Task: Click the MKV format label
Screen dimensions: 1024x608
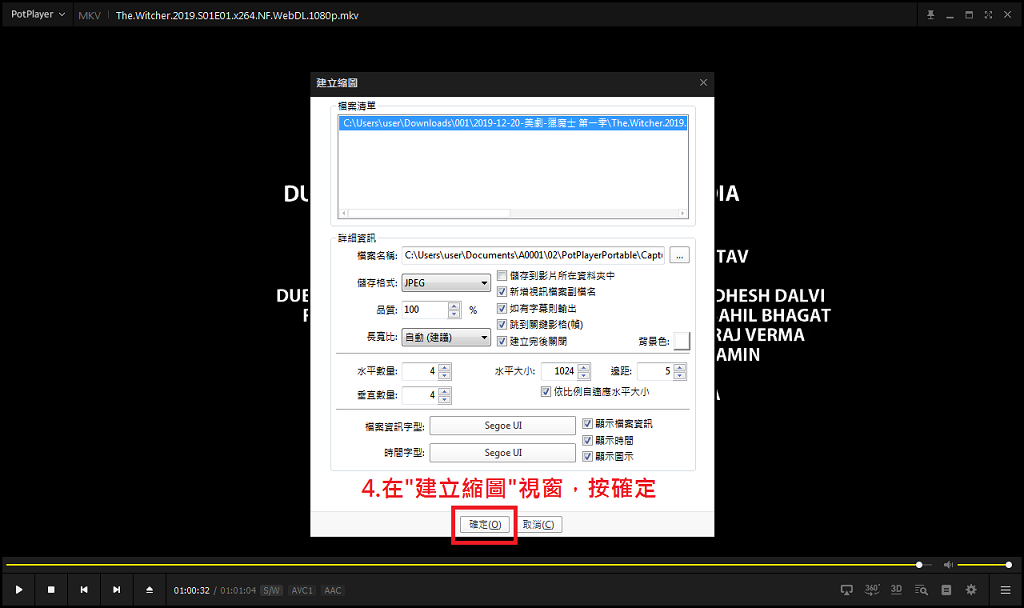Action: click(x=89, y=15)
